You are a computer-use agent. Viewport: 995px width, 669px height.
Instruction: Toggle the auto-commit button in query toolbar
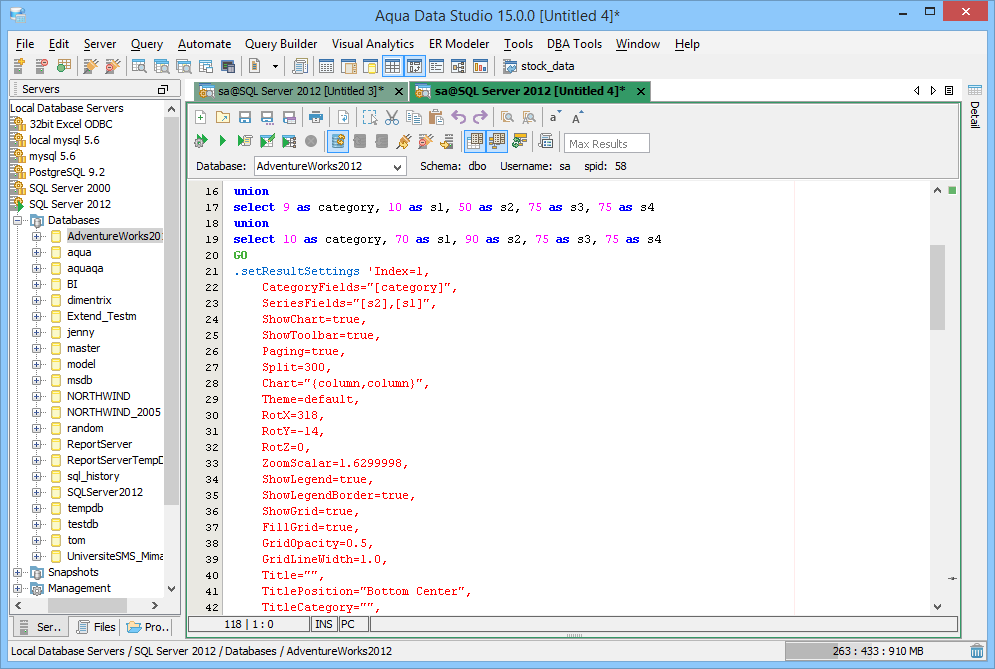[338, 141]
